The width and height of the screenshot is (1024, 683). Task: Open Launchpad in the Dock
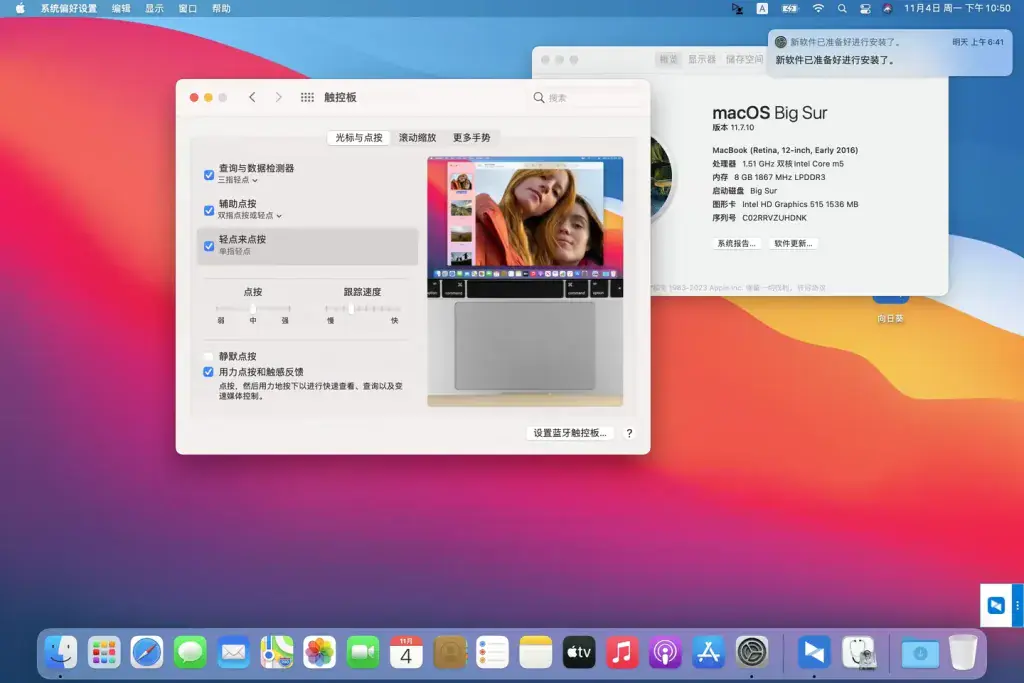104,652
